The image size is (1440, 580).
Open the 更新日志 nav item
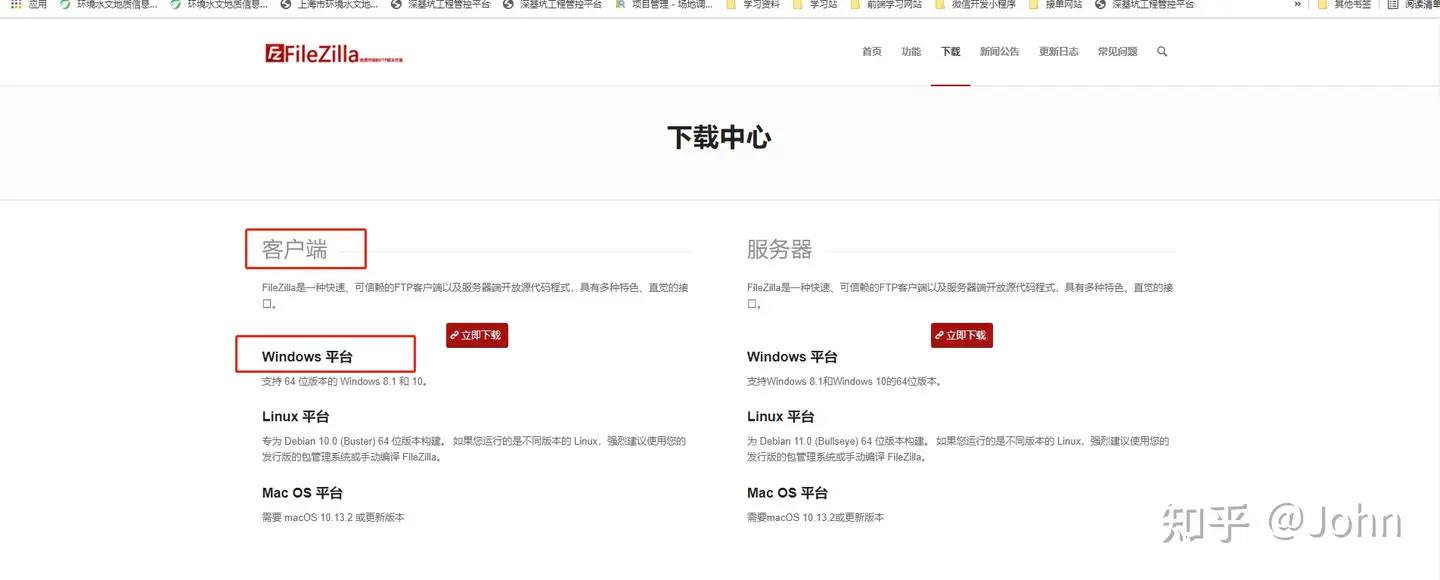pyautogui.click(x=1059, y=51)
